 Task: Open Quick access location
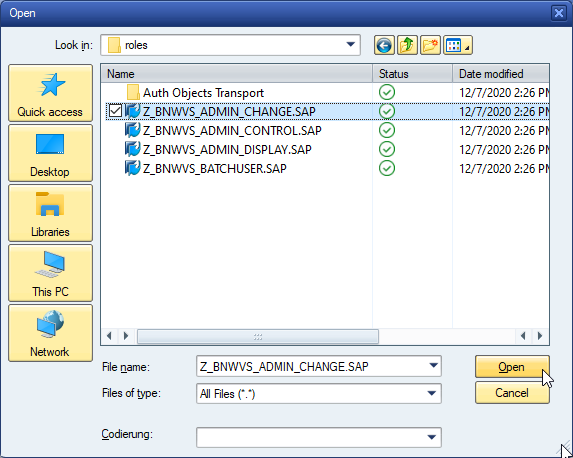(50, 93)
